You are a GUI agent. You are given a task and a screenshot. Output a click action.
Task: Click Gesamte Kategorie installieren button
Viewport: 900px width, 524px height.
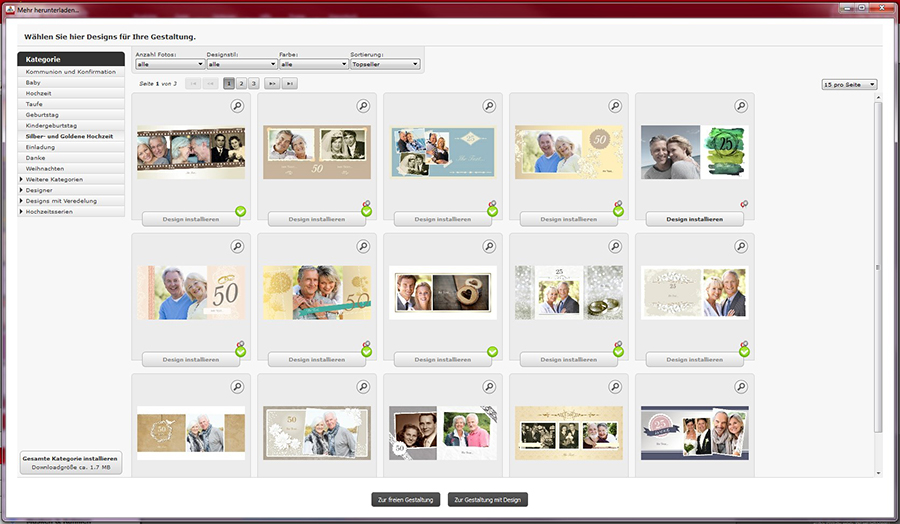coord(71,463)
